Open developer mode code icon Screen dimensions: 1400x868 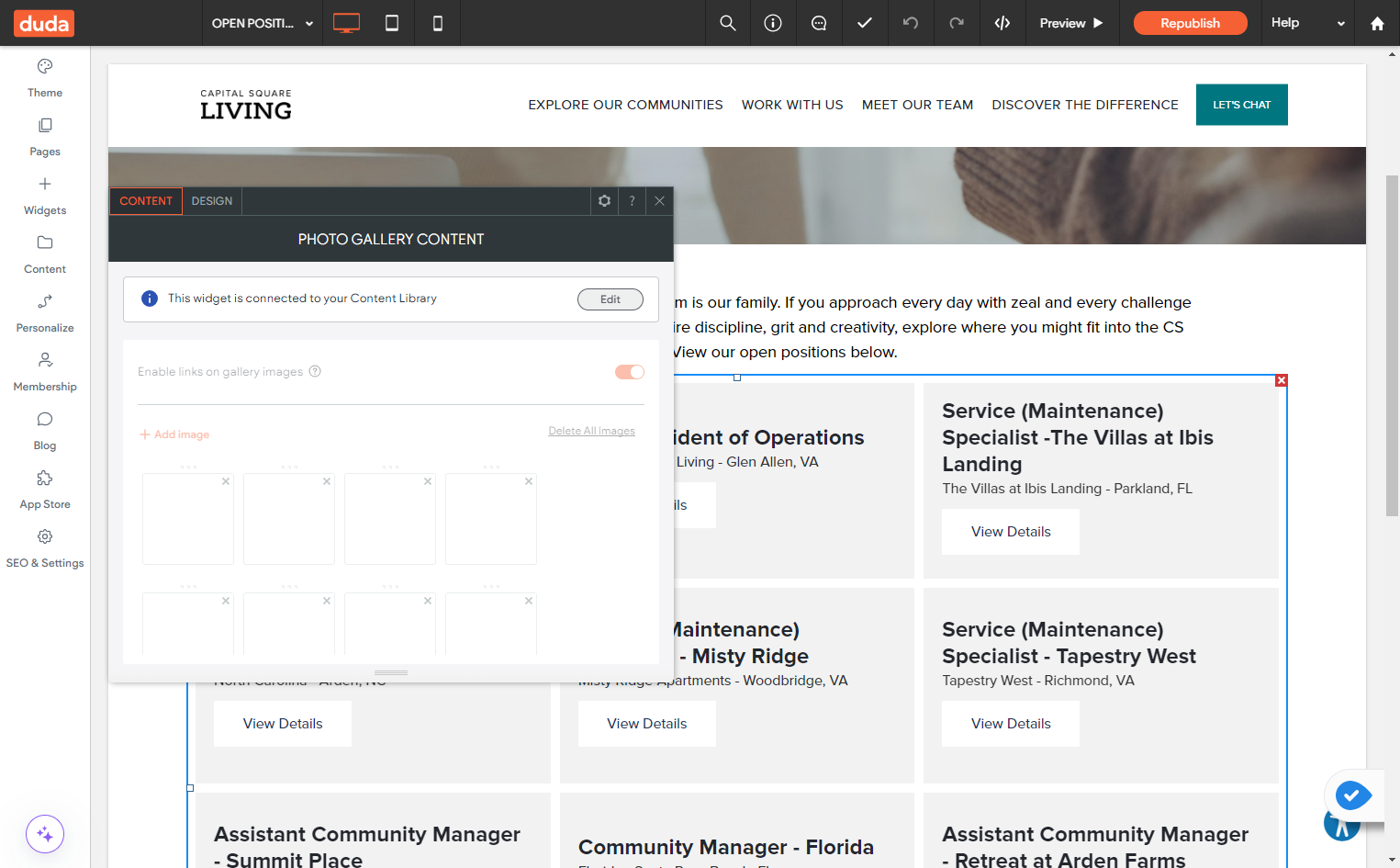(1002, 23)
